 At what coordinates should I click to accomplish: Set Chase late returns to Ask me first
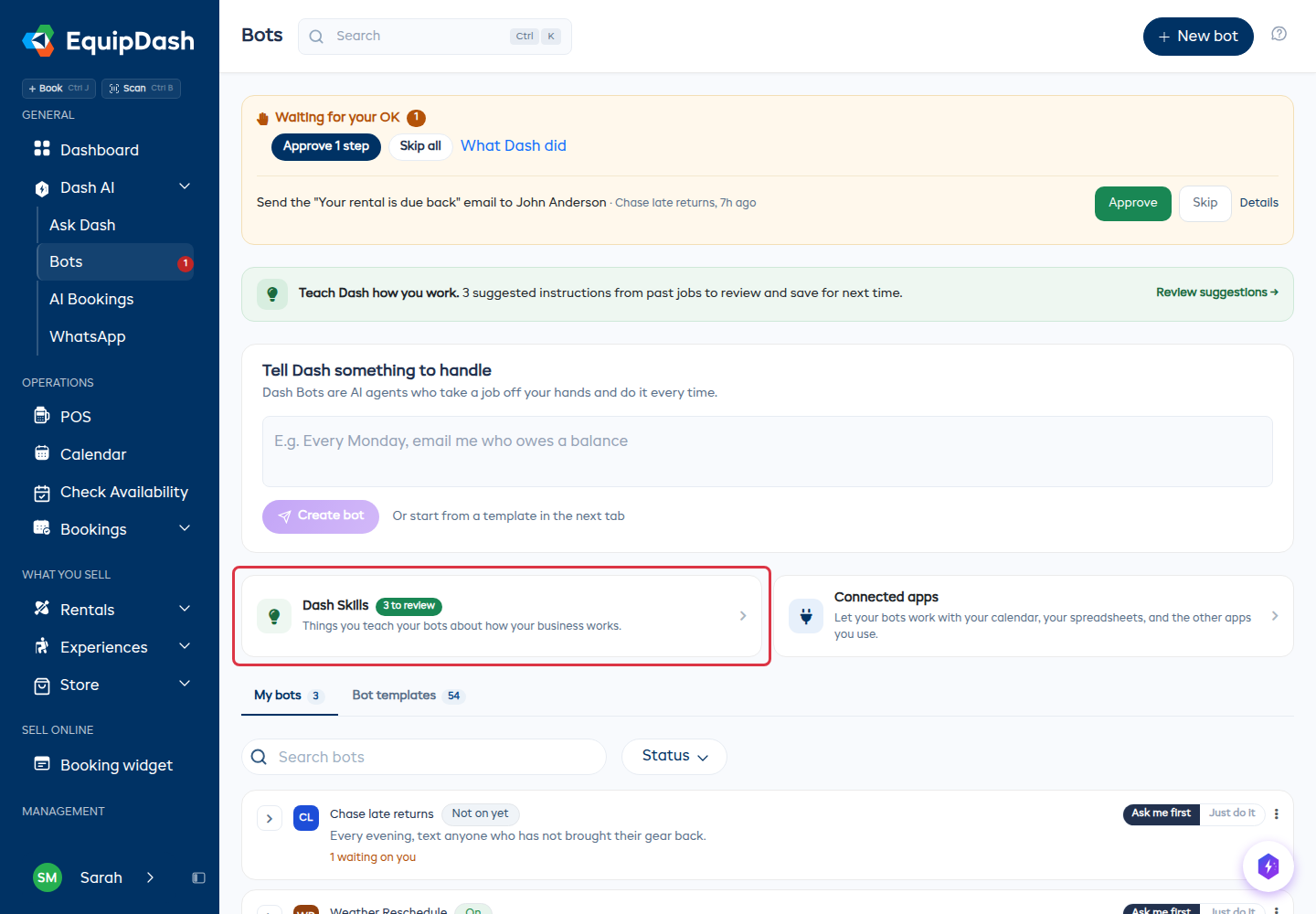tap(1161, 813)
